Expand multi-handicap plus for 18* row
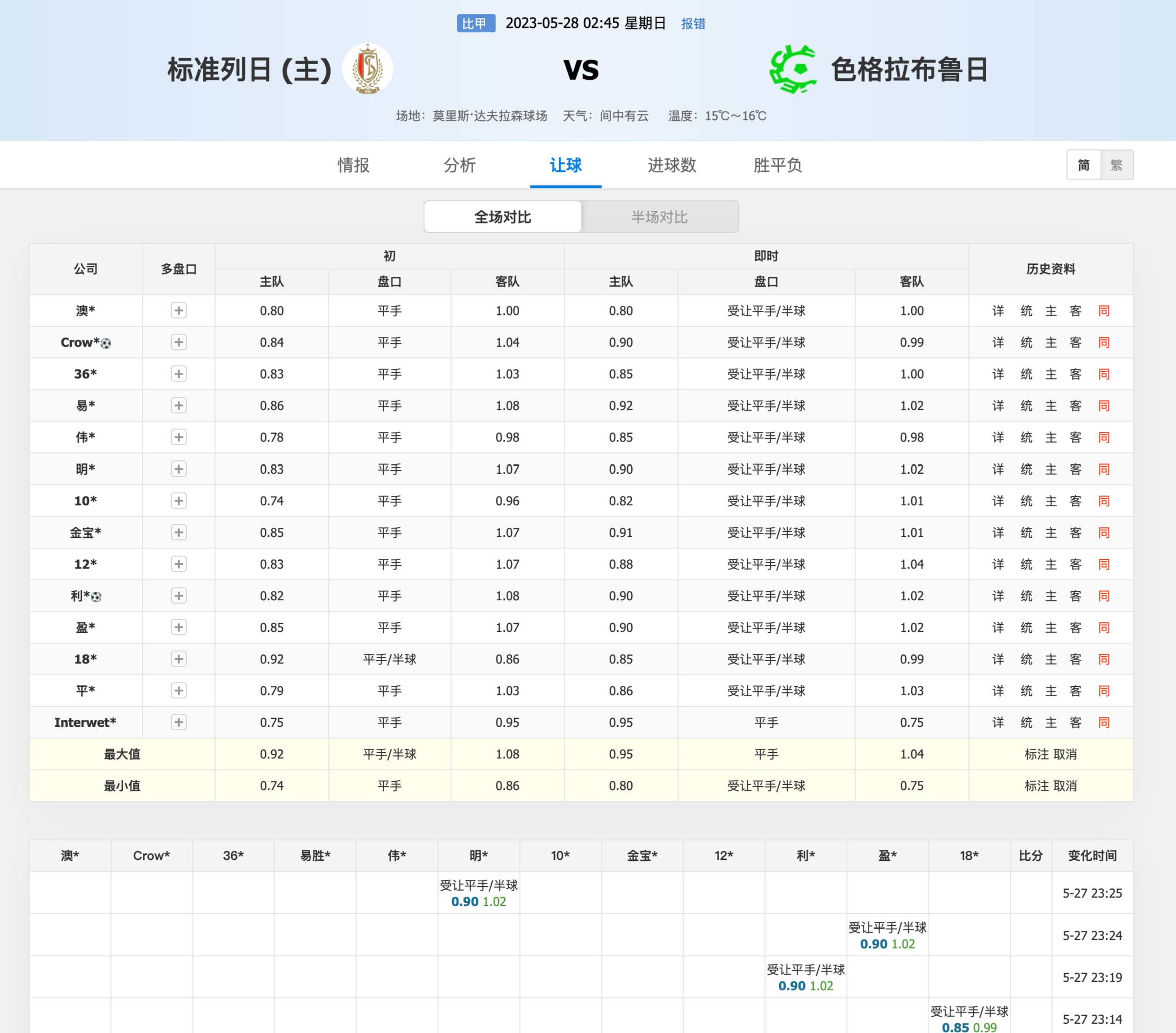The image size is (1176, 1033). [179, 659]
